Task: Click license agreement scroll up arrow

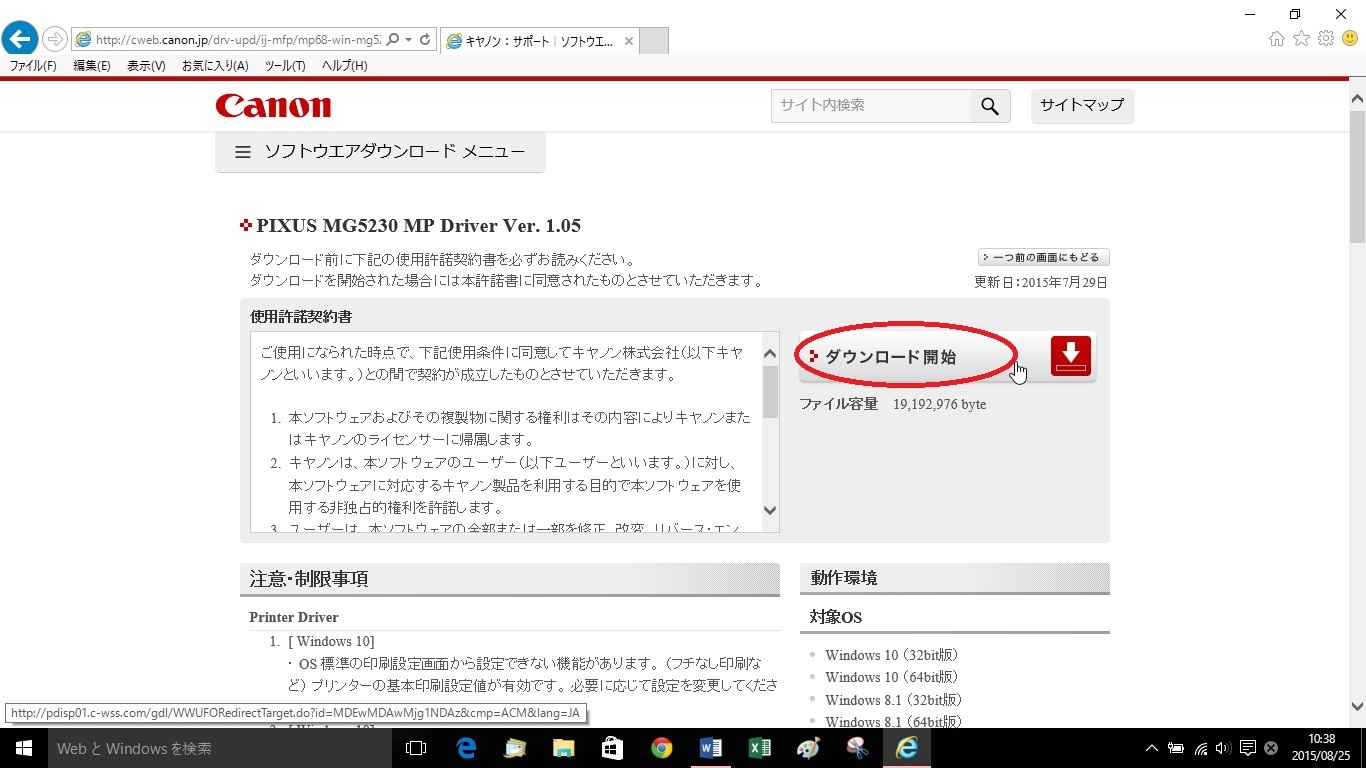Action: coord(770,353)
